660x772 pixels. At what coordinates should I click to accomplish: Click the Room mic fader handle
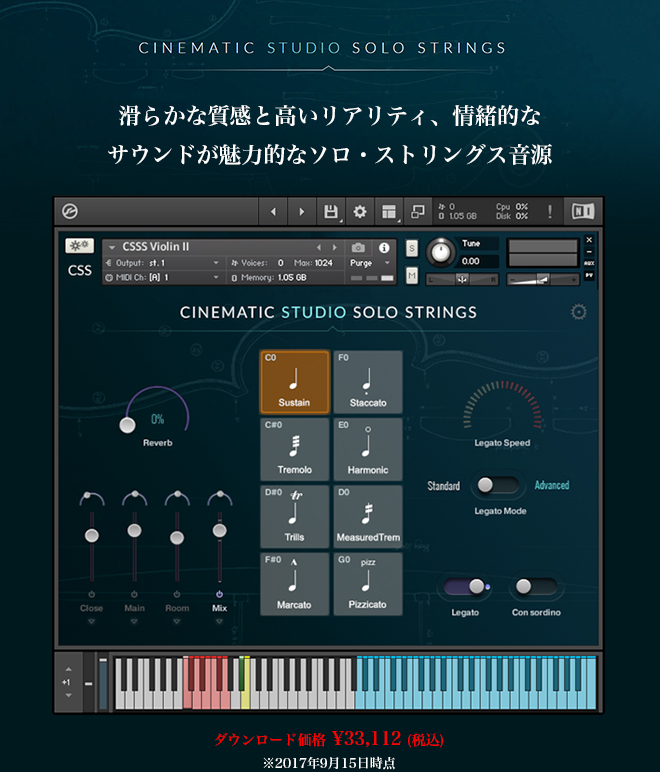tap(177, 537)
